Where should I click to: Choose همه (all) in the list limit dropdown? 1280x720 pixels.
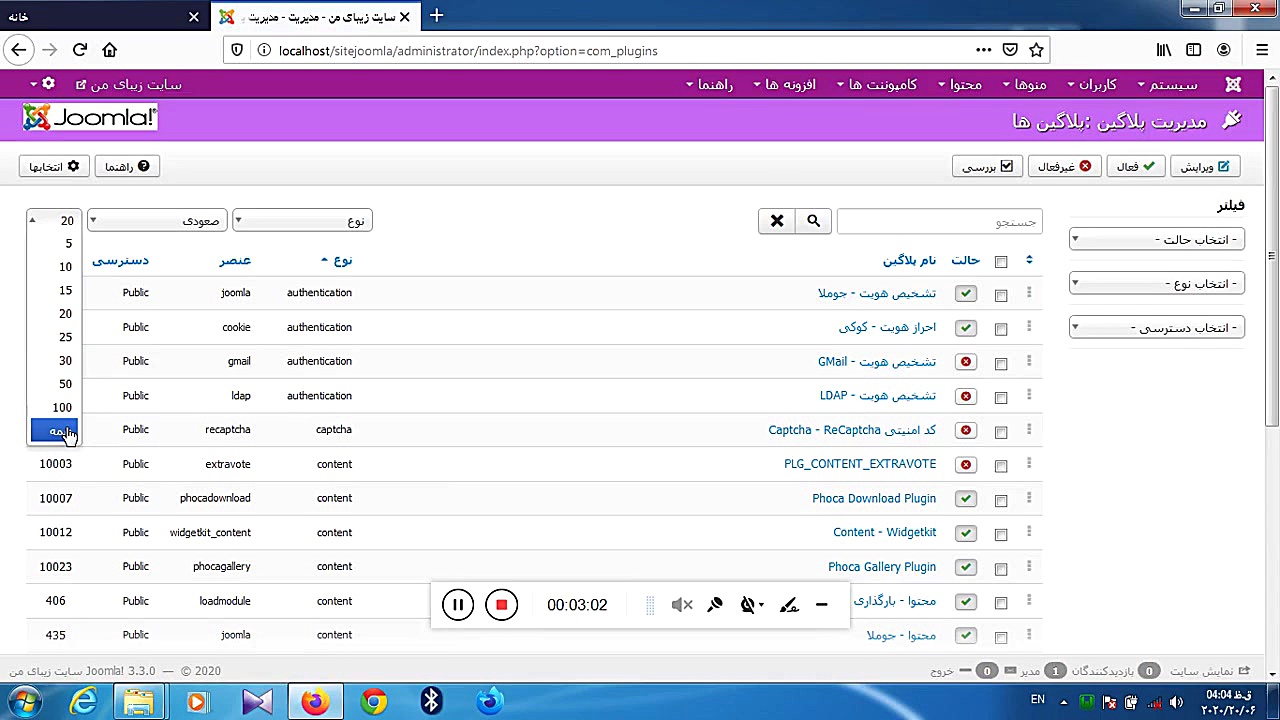pos(54,431)
